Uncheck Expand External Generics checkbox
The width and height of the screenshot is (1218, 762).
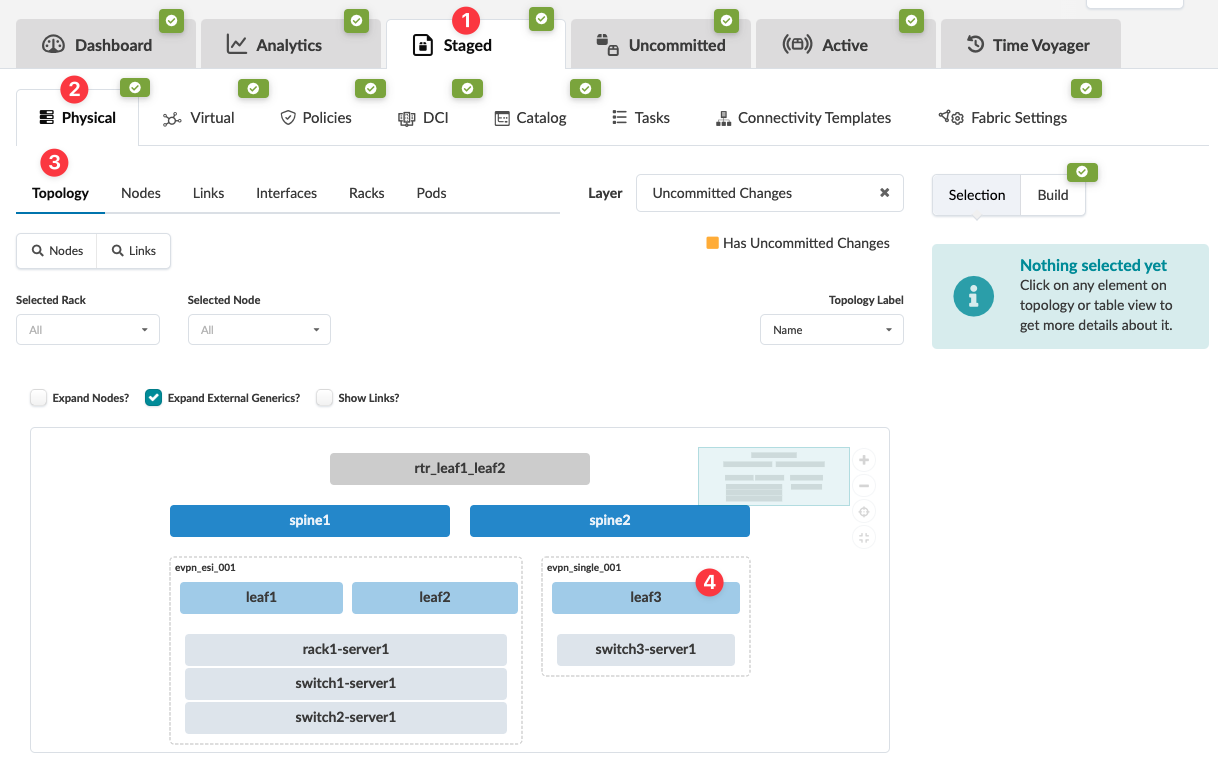tap(154, 398)
